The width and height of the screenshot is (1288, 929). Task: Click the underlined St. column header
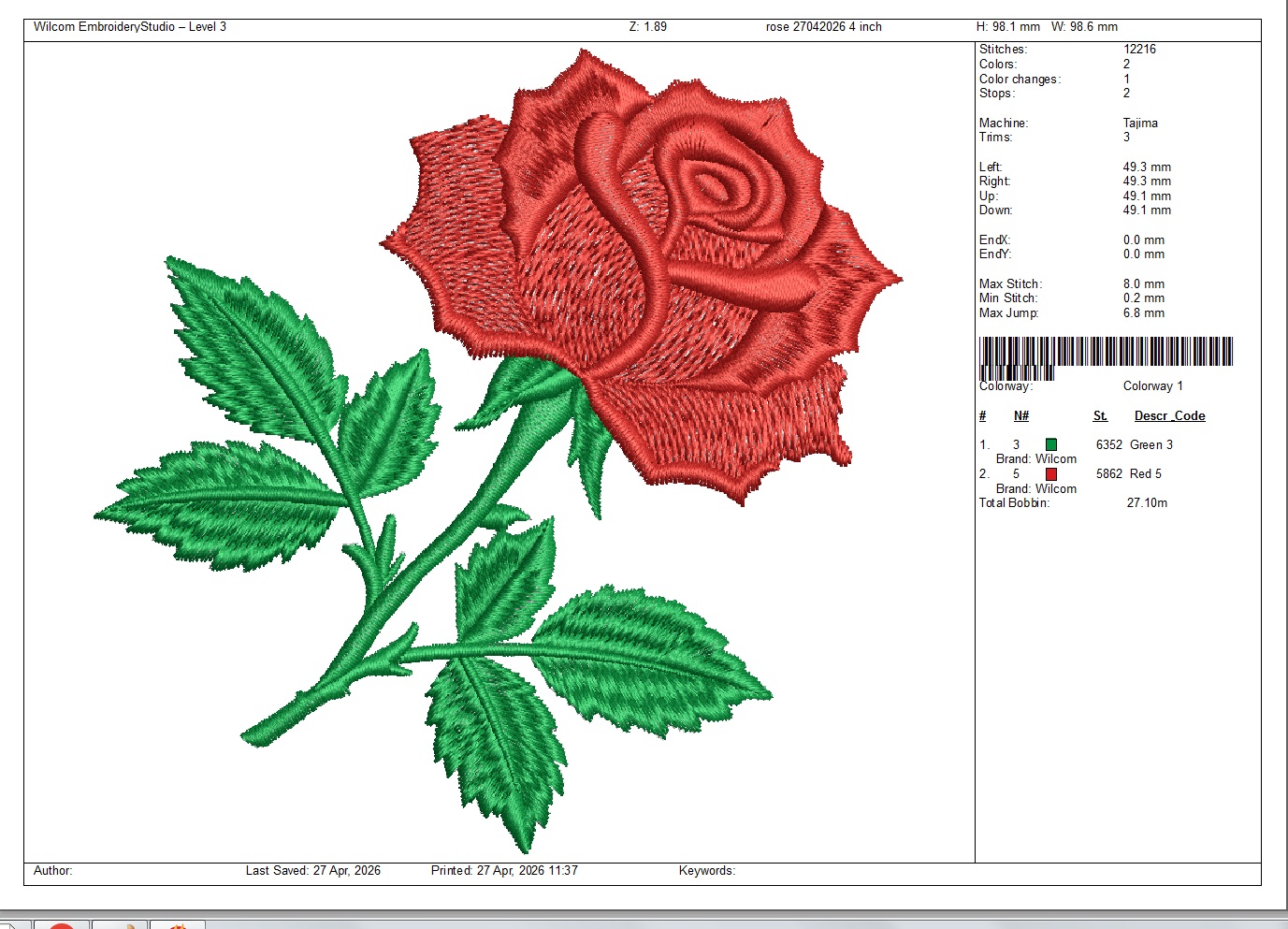coord(1100,416)
